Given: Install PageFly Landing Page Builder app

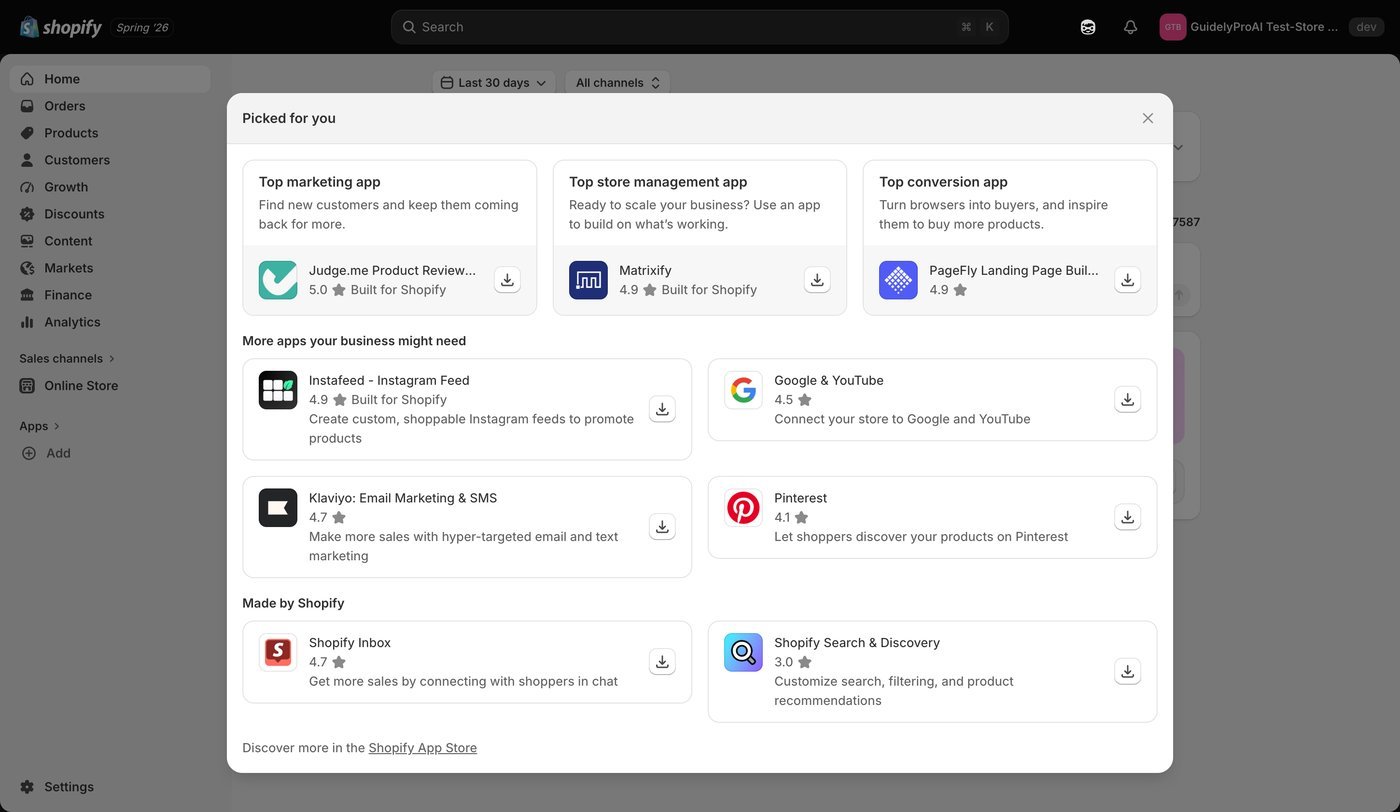Looking at the screenshot, I should point(1127,280).
